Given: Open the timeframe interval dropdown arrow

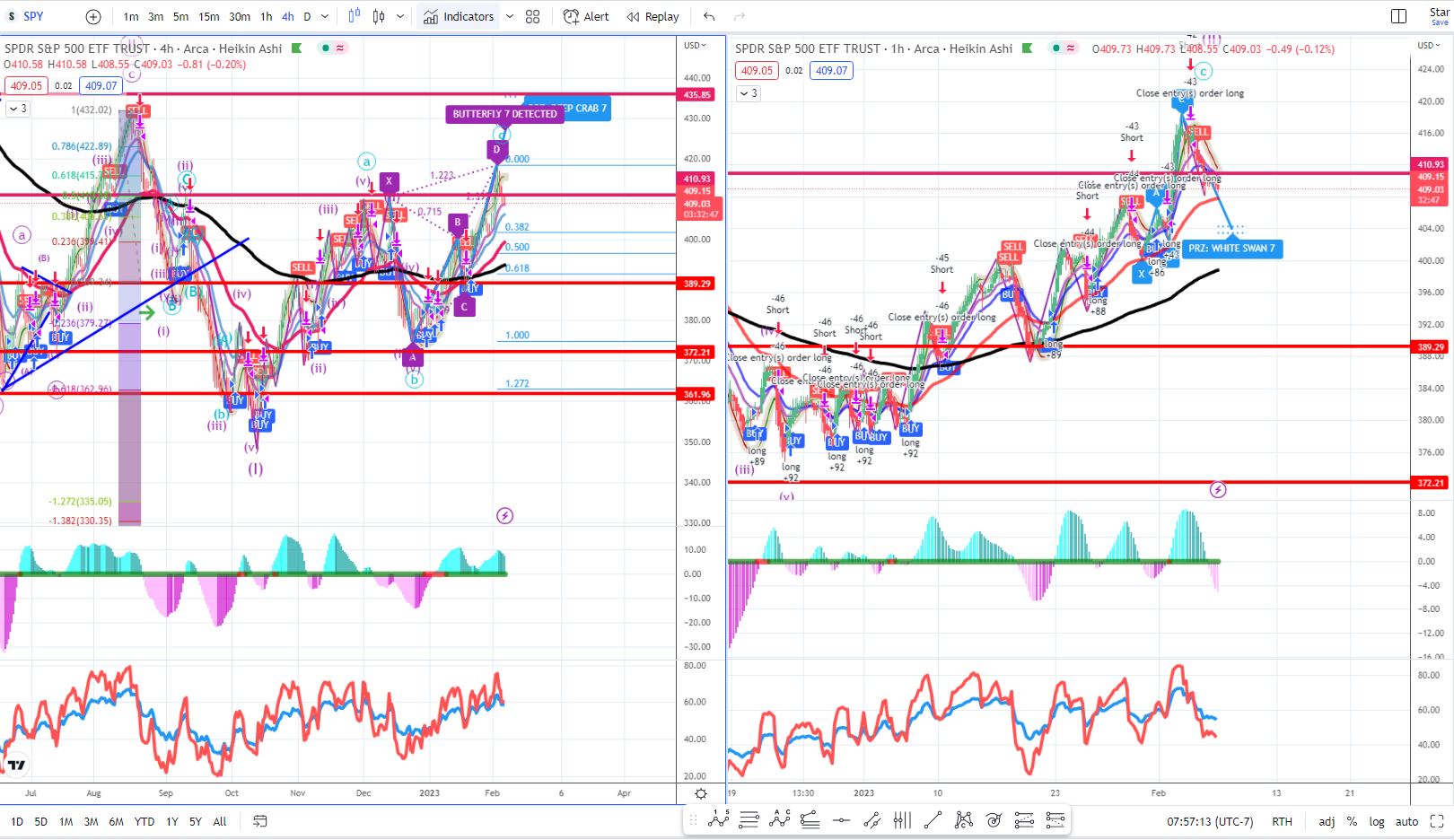Looking at the screenshot, I should [x=325, y=16].
